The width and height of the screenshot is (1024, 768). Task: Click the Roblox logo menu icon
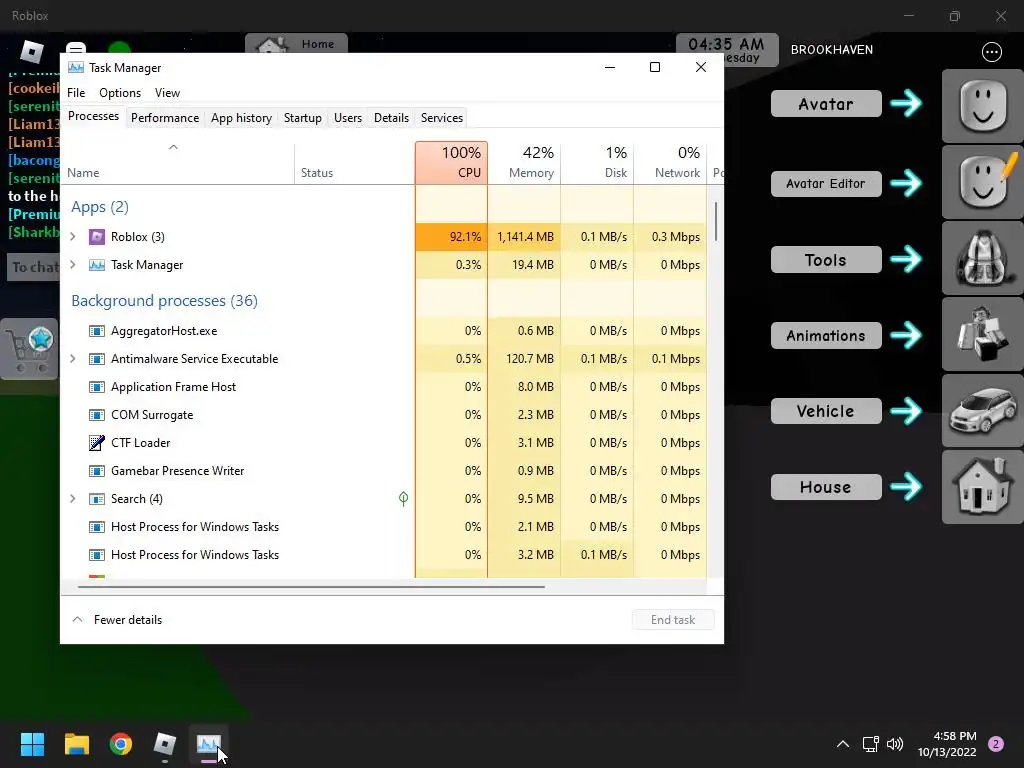click(31, 51)
